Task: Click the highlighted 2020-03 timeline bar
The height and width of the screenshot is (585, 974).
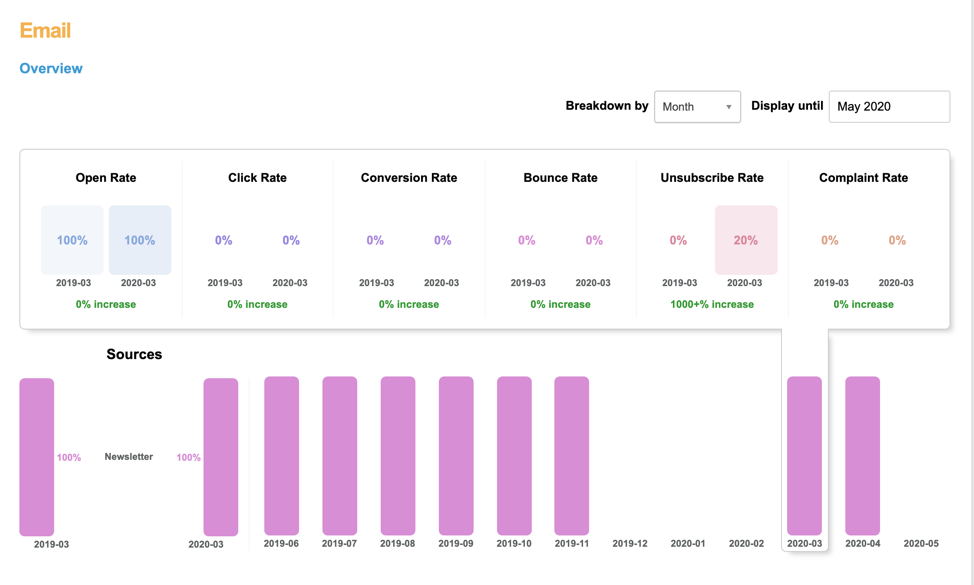Action: pyautogui.click(x=804, y=456)
